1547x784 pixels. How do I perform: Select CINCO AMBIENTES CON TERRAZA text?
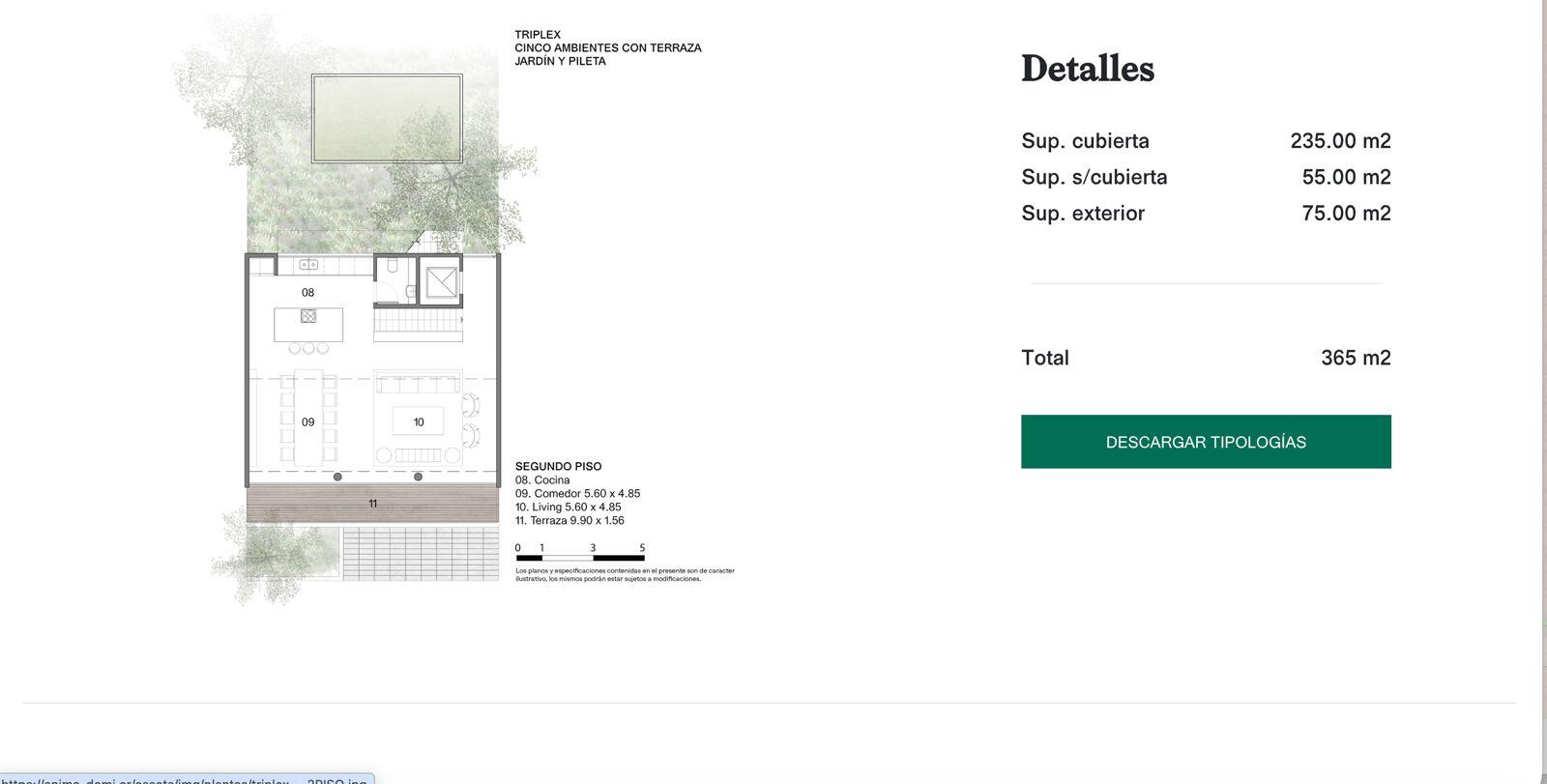point(608,47)
